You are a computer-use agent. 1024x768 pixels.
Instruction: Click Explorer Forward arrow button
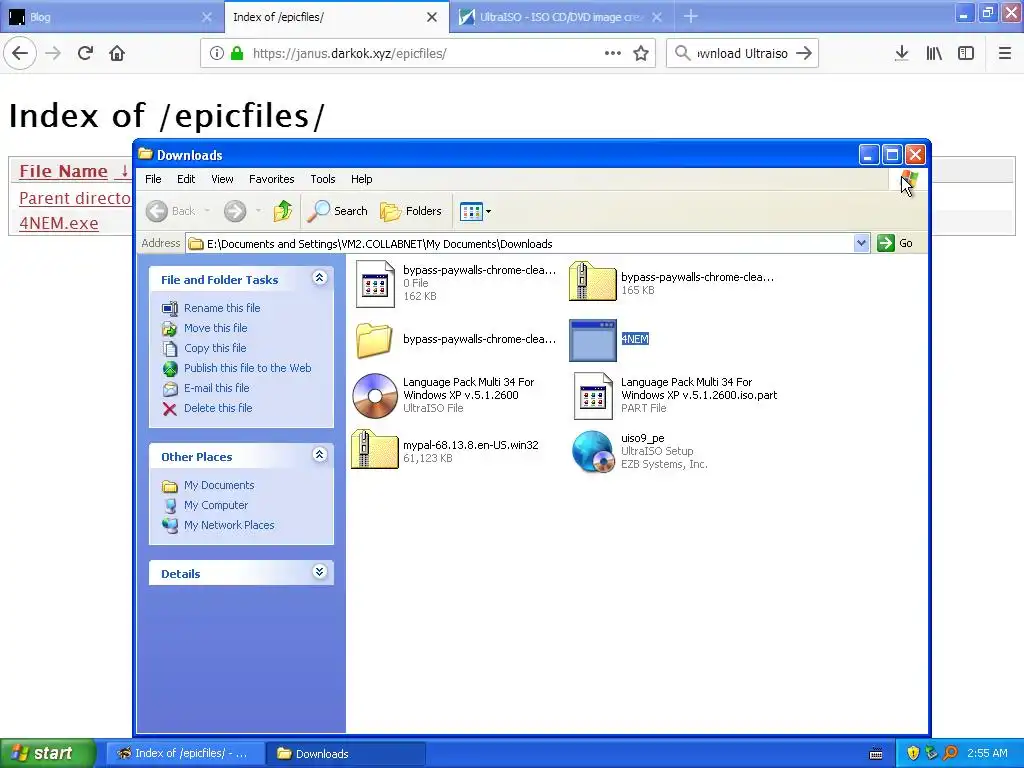coord(234,211)
